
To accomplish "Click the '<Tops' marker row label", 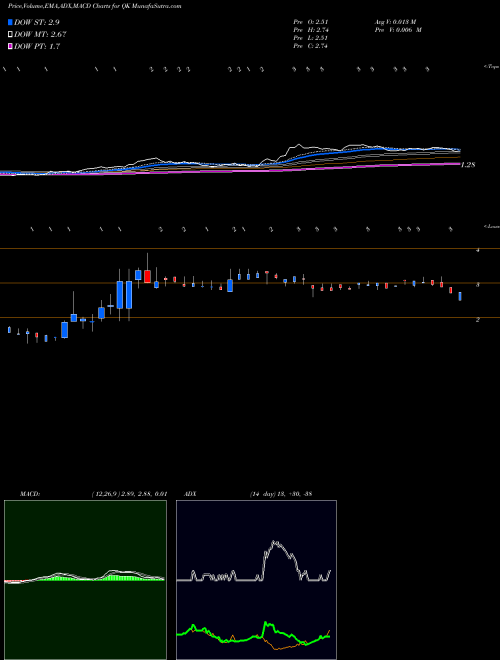I will [x=491, y=67].
